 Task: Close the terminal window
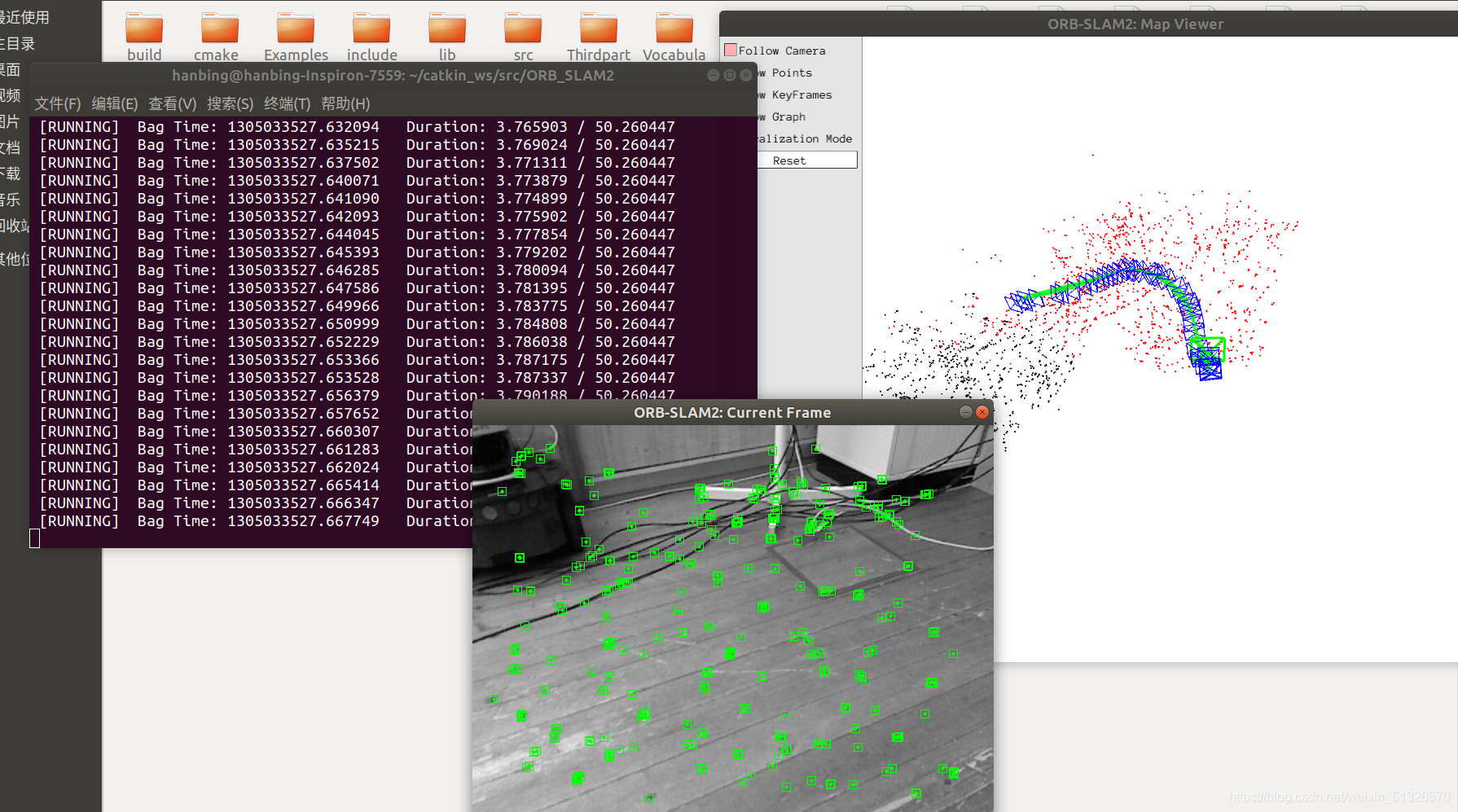745,75
